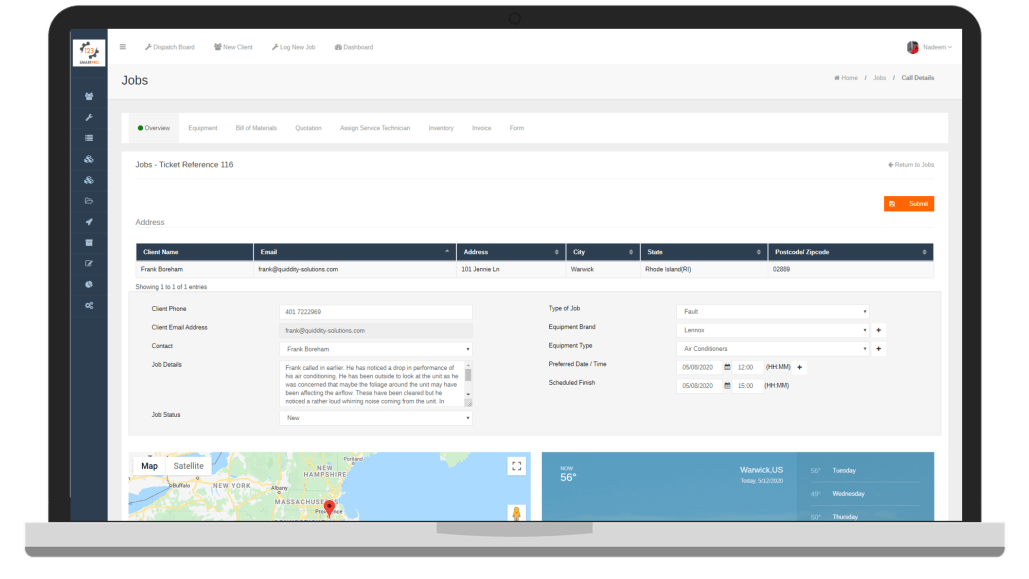Click the Return to Jobs link

click(911, 165)
